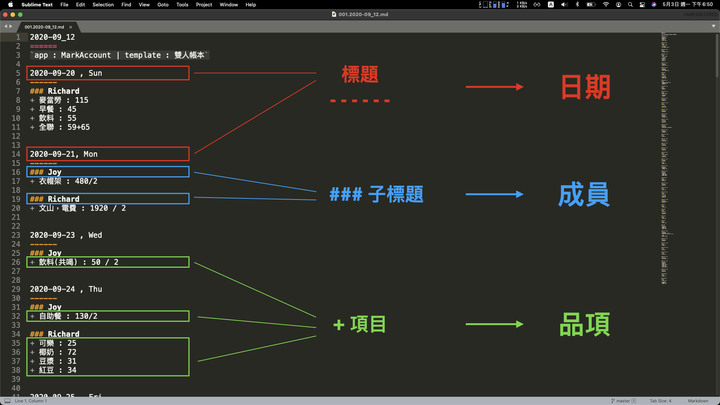The width and height of the screenshot is (720, 405).
Task: Close the 001.2020-09_12.md tab
Action: tap(70, 27)
